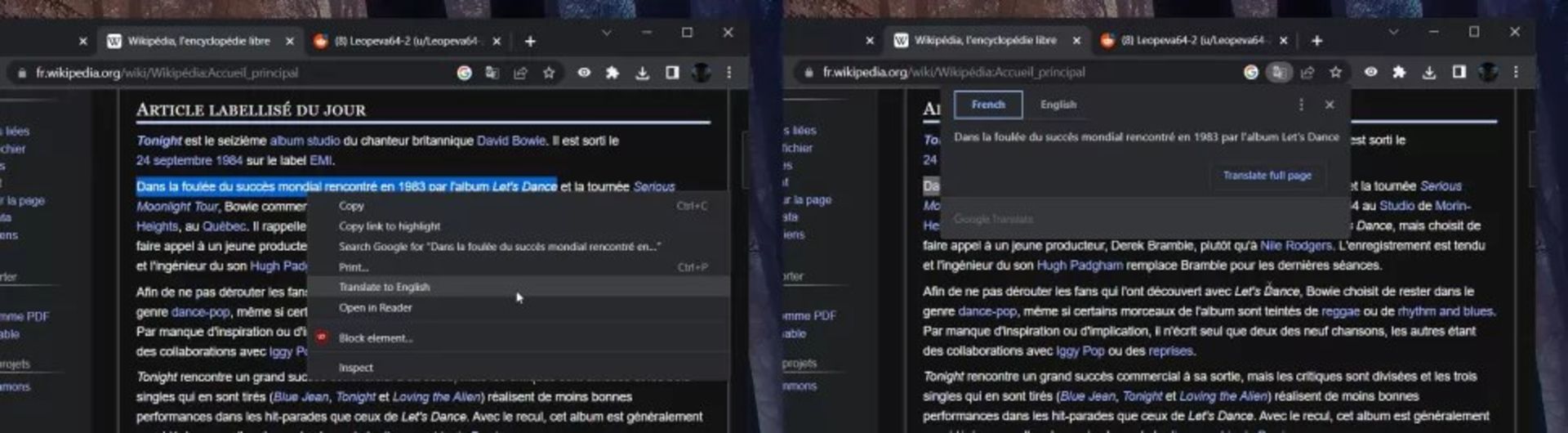Open the Québec link in left window
1568x433 pixels.
(224, 226)
